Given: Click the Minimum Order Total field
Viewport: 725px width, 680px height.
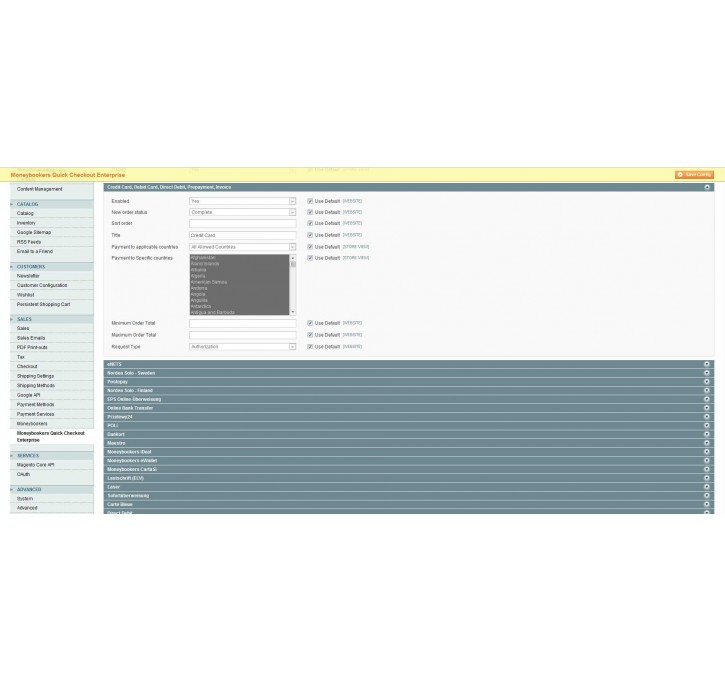Looking at the screenshot, I should (x=242, y=323).
